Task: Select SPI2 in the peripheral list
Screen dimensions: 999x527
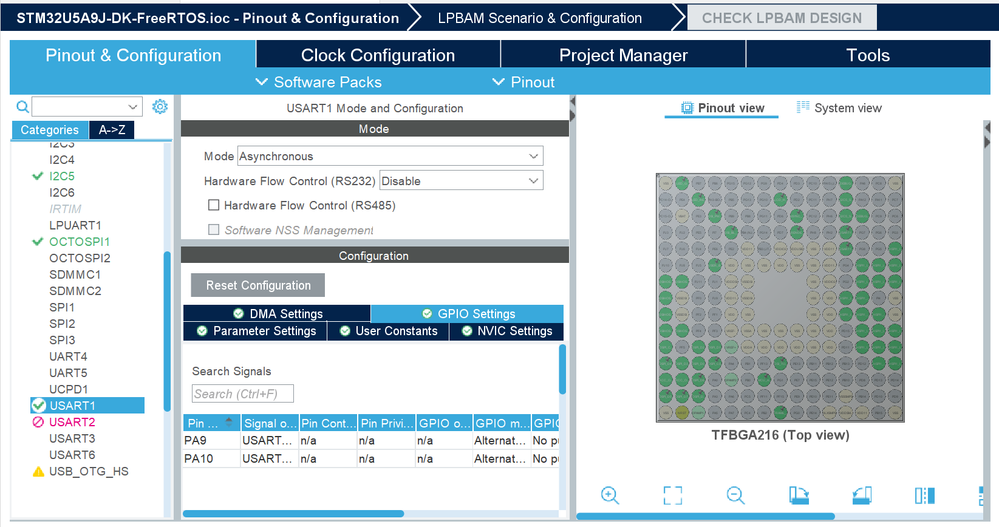Action: tap(62, 324)
